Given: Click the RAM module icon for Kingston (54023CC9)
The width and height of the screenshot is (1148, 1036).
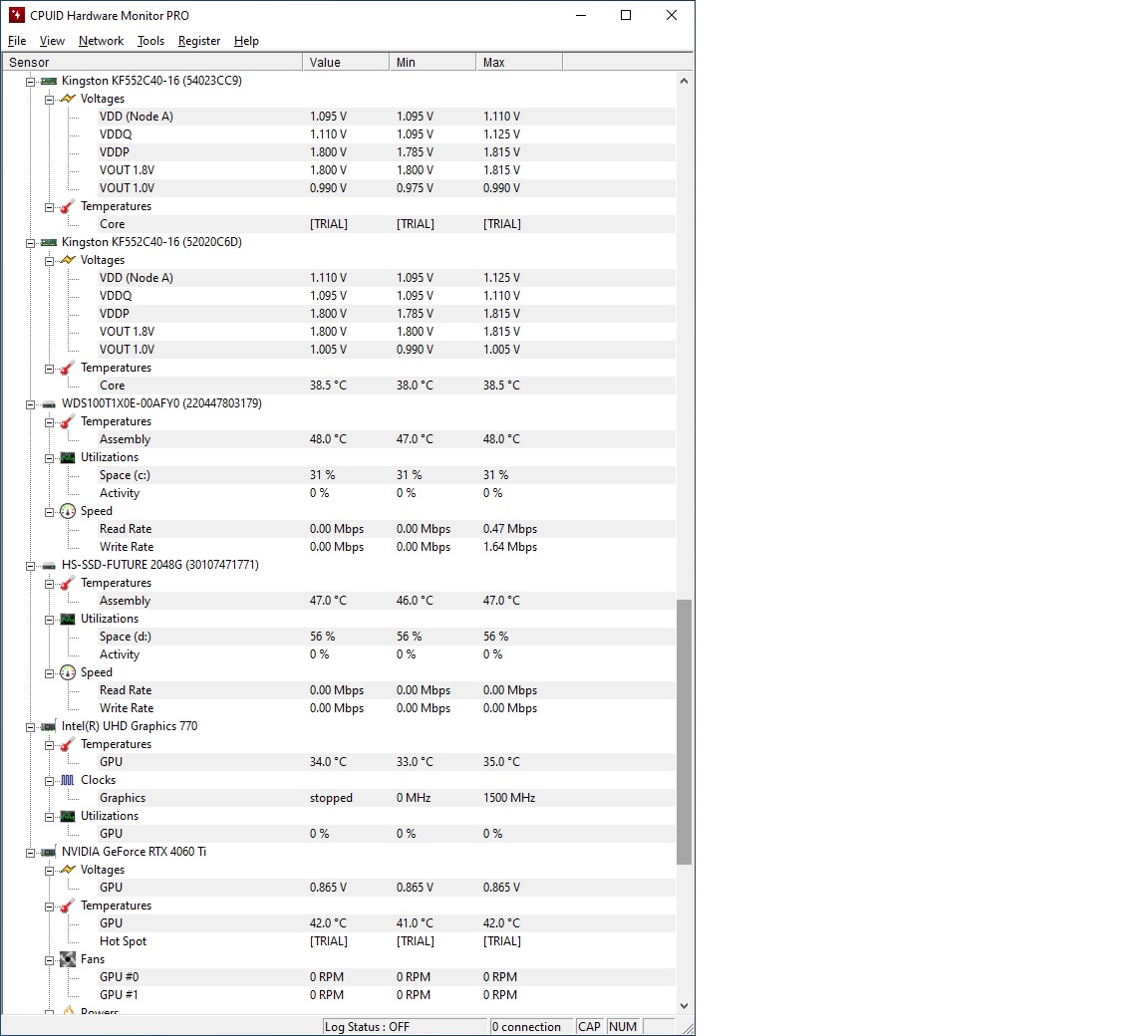Looking at the screenshot, I should pyautogui.click(x=49, y=82).
